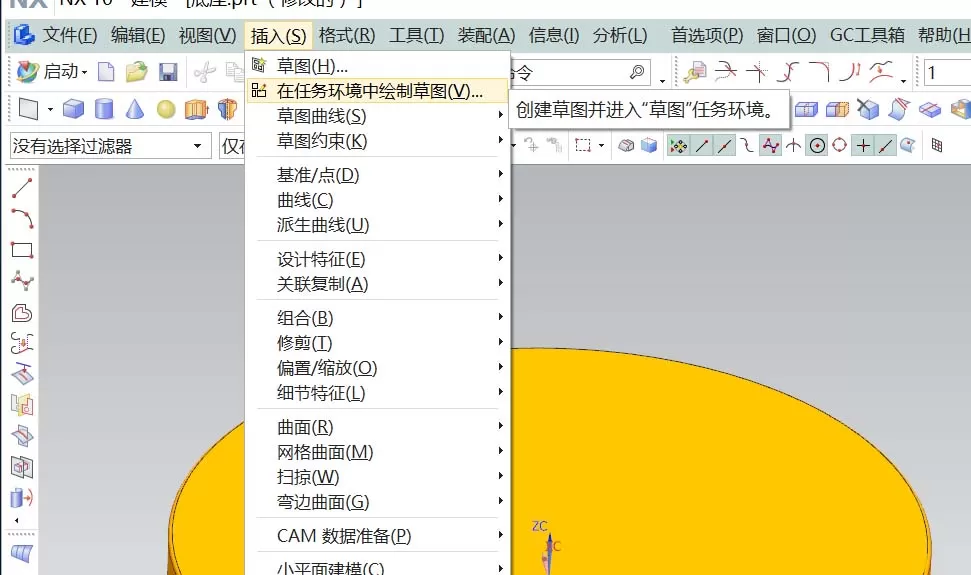This screenshot has height=575, width=971.
Task: Open the 格式(R) menu
Action: click(x=347, y=35)
